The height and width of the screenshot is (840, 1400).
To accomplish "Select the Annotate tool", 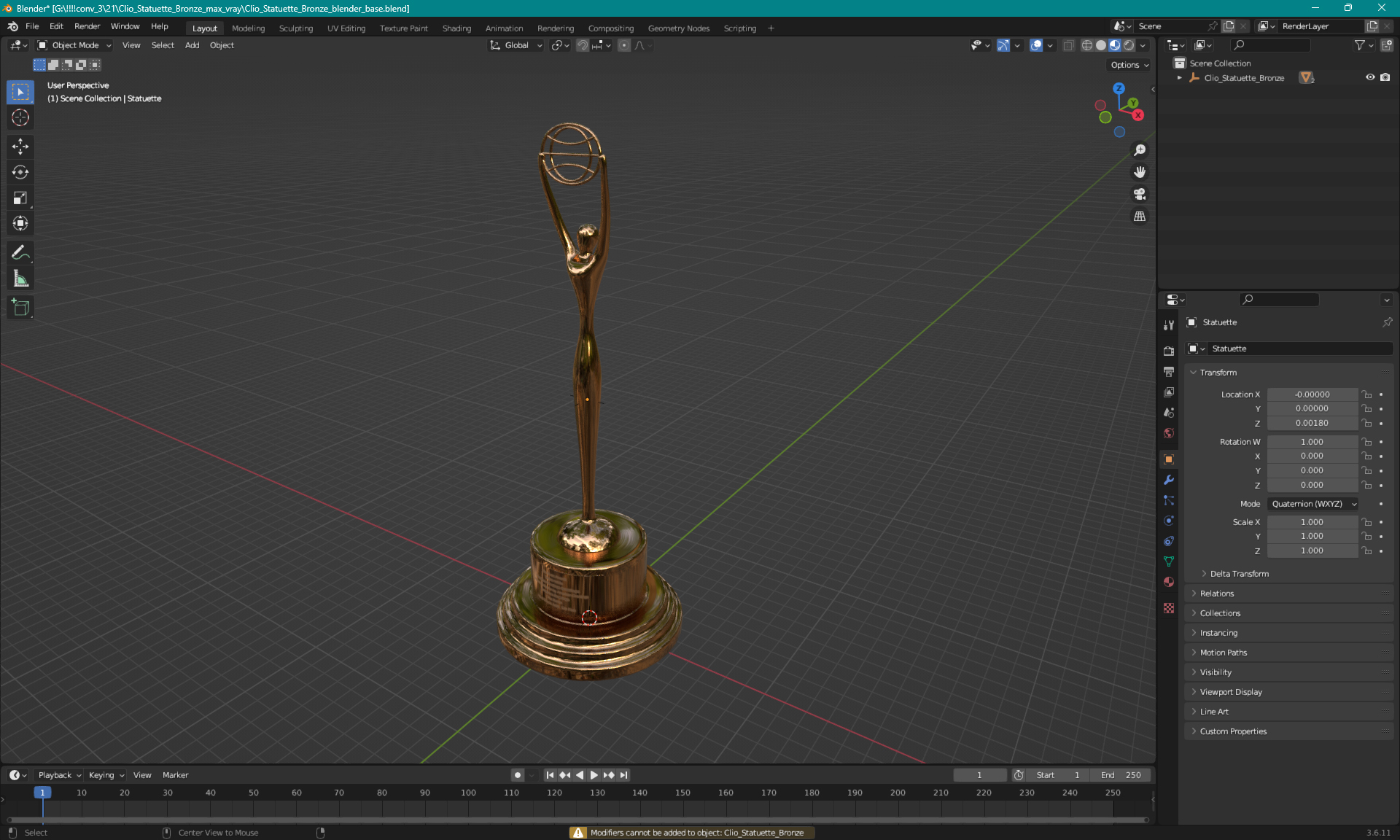I will [x=20, y=253].
